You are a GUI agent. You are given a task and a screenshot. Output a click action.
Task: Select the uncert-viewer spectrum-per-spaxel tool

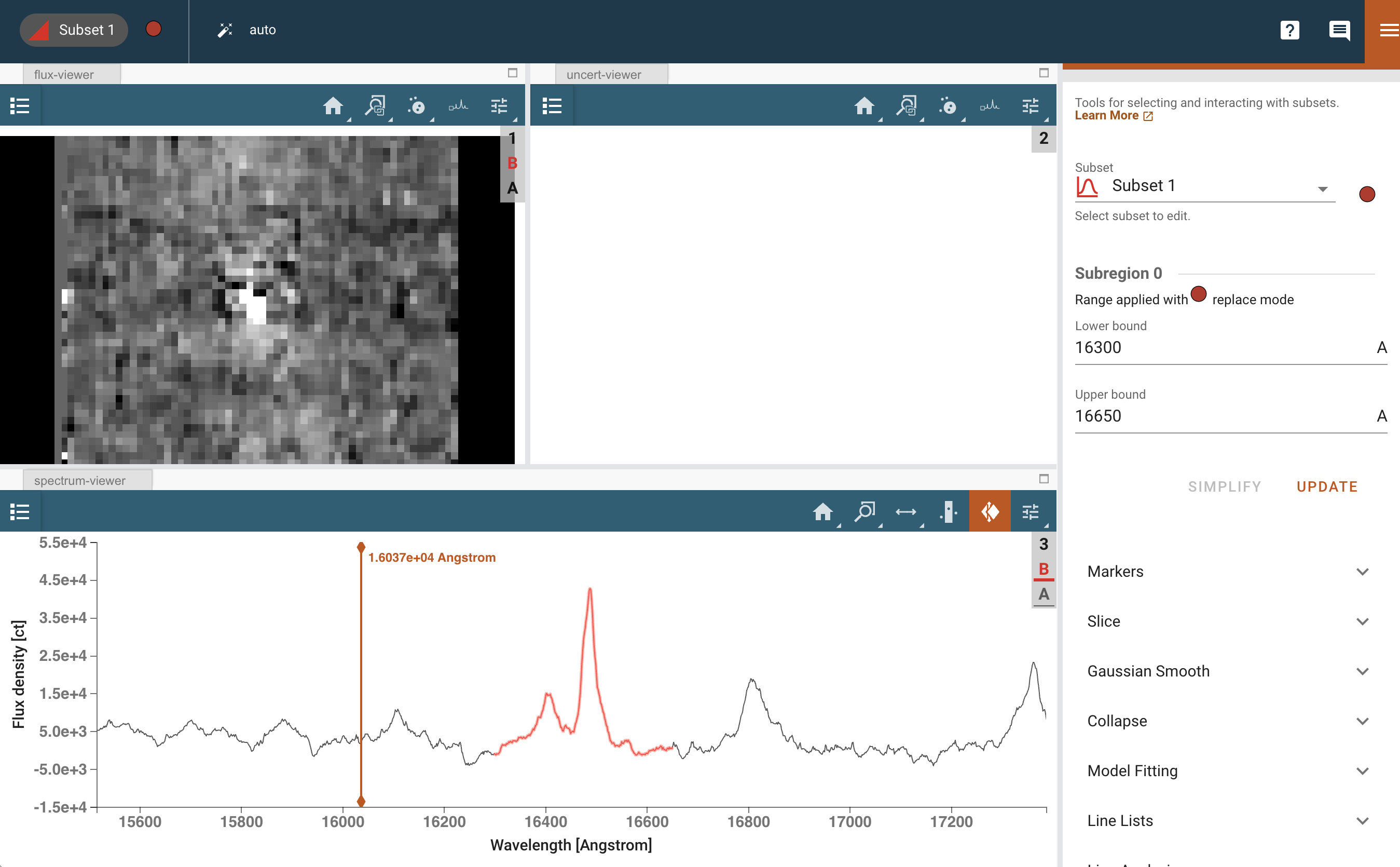click(x=989, y=106)
